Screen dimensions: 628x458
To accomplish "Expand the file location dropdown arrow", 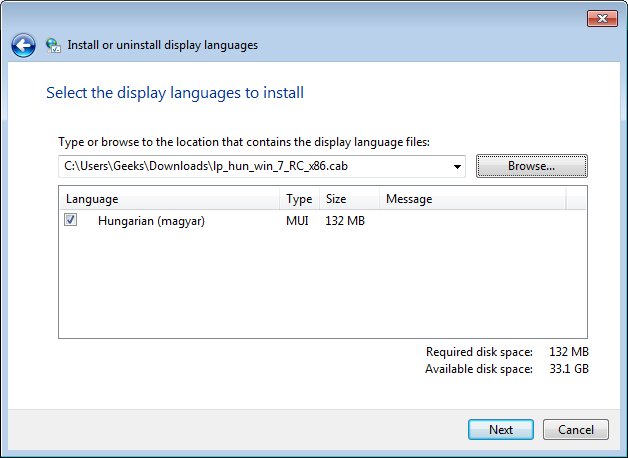I will [x=457, y=167].
